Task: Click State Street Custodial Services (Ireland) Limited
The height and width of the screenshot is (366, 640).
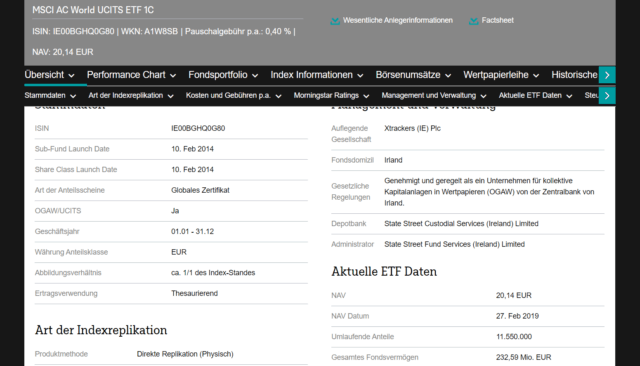Action: [x=461, y=224]
